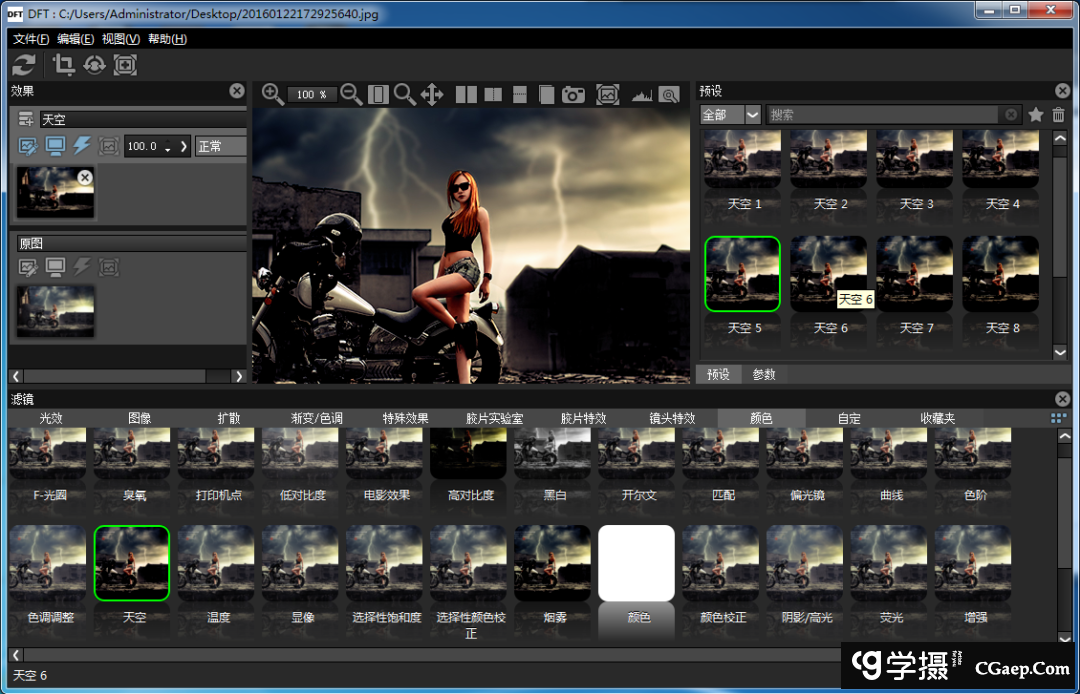Toggle the lightning effect icon for 天空 layer
This screenshot has height=694, width=1080.
83,146
